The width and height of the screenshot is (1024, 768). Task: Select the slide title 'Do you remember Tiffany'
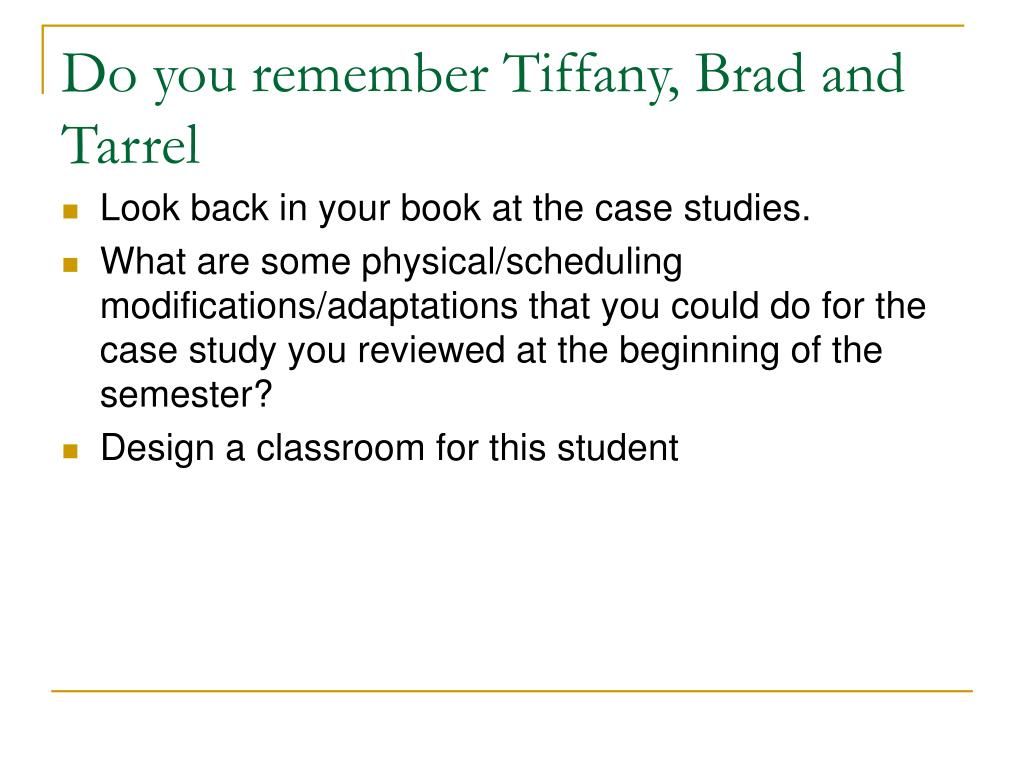(483, 108)
